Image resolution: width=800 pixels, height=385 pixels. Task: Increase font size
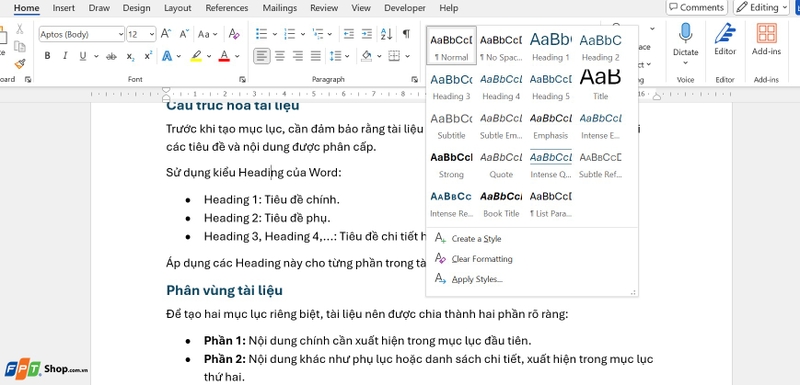tap(166, 34)
